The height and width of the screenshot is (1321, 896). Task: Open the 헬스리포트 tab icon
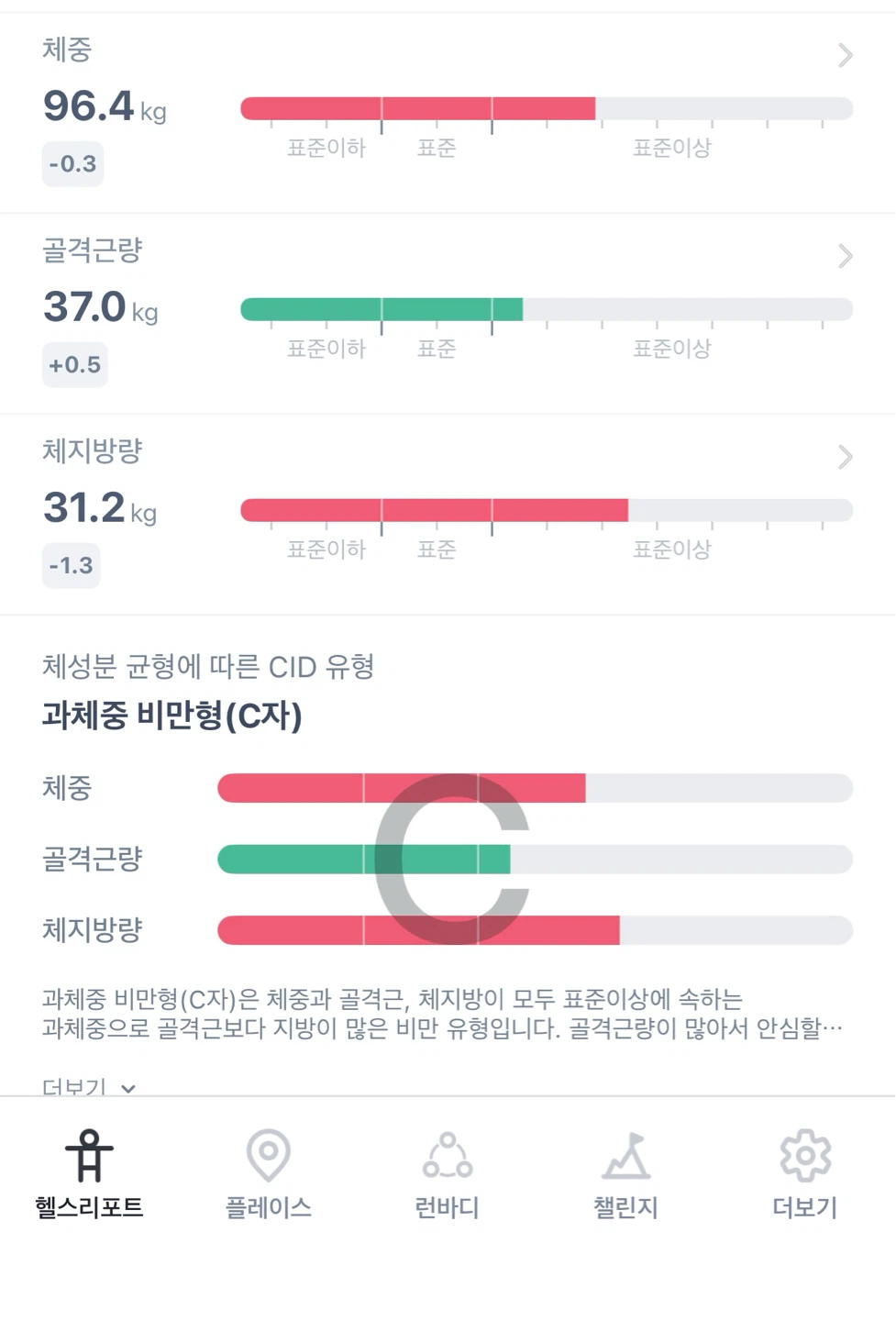89,1156
